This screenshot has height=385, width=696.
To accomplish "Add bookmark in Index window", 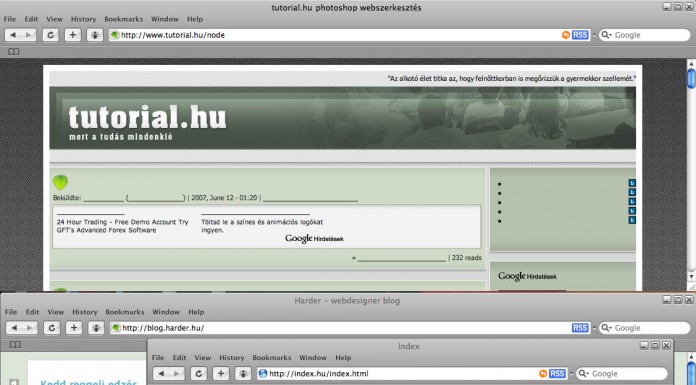I will click(221, 374).
